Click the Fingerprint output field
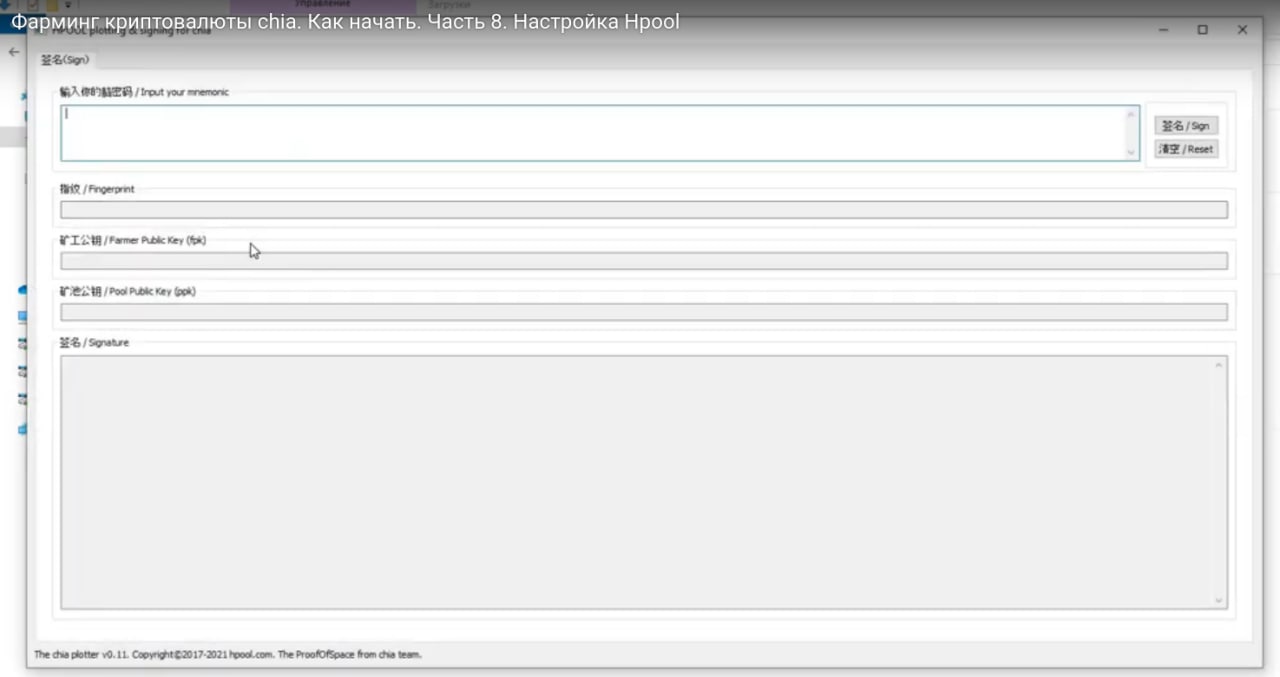This screenshot has height=677, width=1280. tap(644, 210)
